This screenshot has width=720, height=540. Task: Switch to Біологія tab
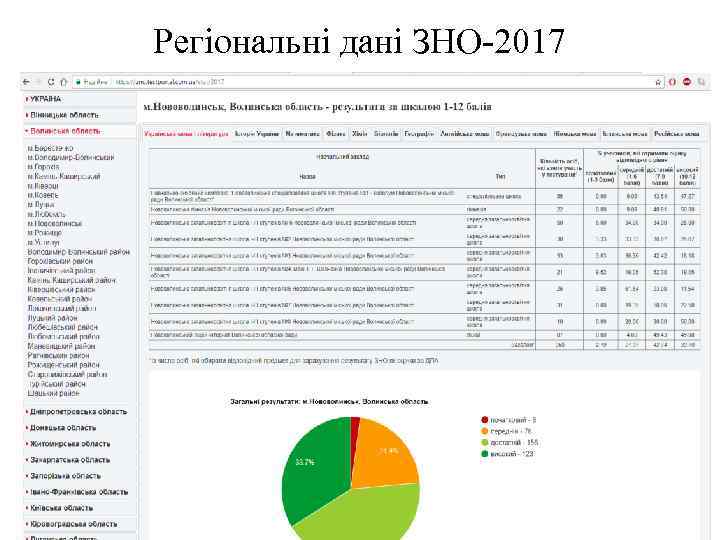pyautogui.click(x=386, y=134)
